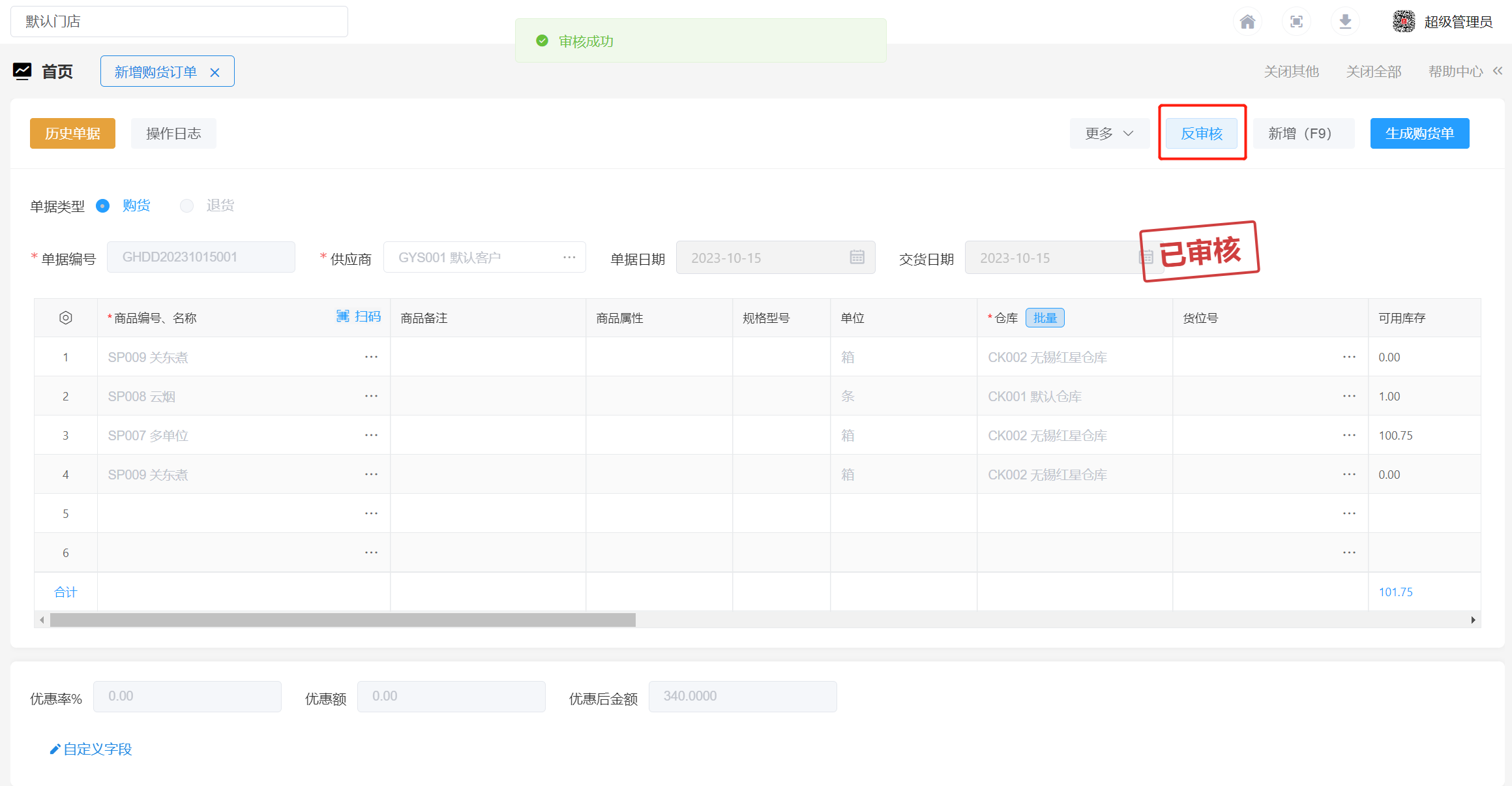Open supplier selector ellipsis for 供应商
Screen dimensions: 1512x786
pyautogui.click(x=569, y=258)
